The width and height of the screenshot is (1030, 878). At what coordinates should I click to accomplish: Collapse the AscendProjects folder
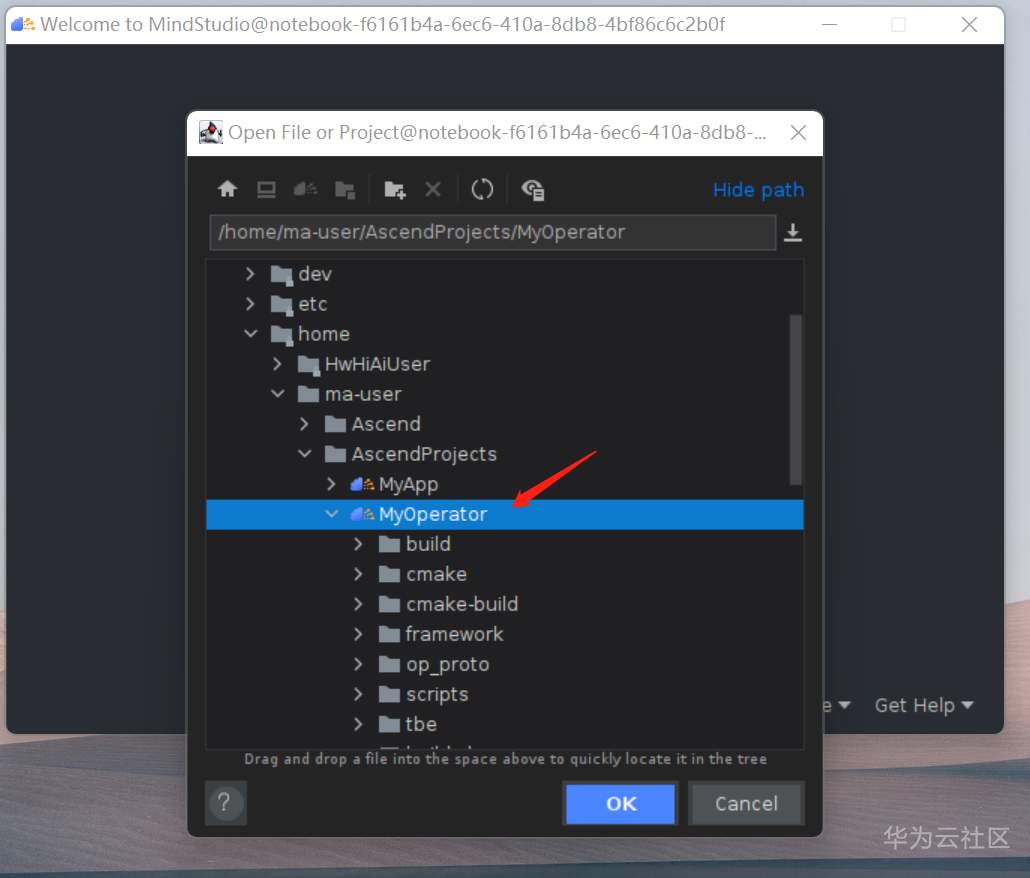(305, 454)
